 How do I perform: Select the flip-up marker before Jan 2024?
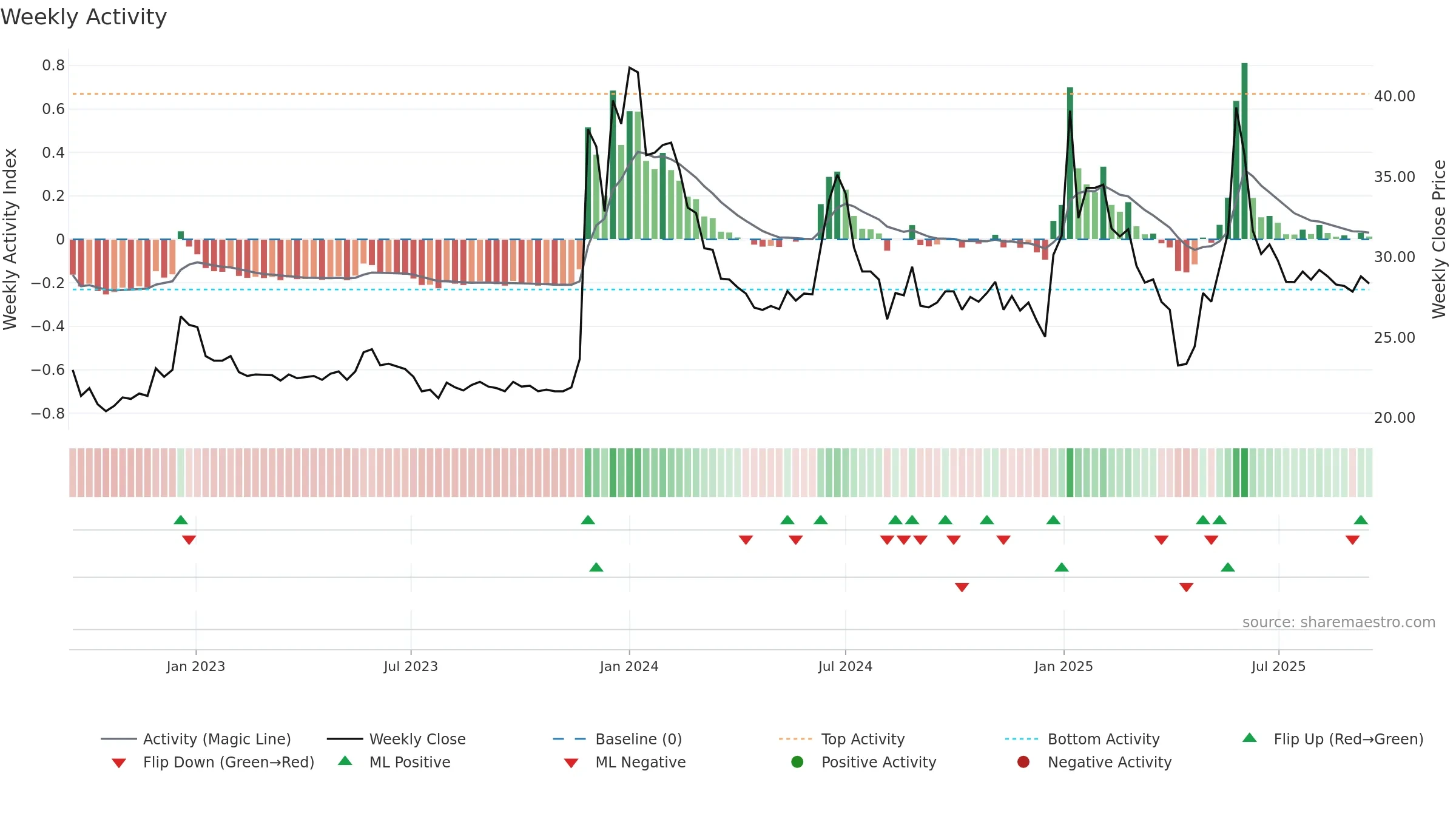tap(588, 520)
